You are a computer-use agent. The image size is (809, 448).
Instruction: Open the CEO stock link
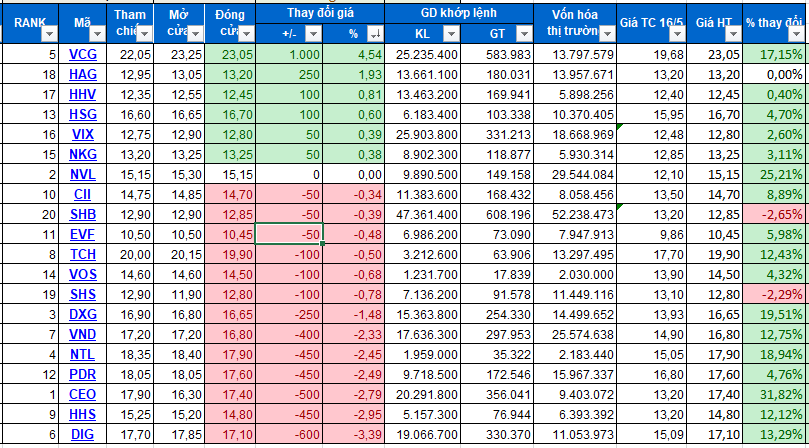click(83, 395)
